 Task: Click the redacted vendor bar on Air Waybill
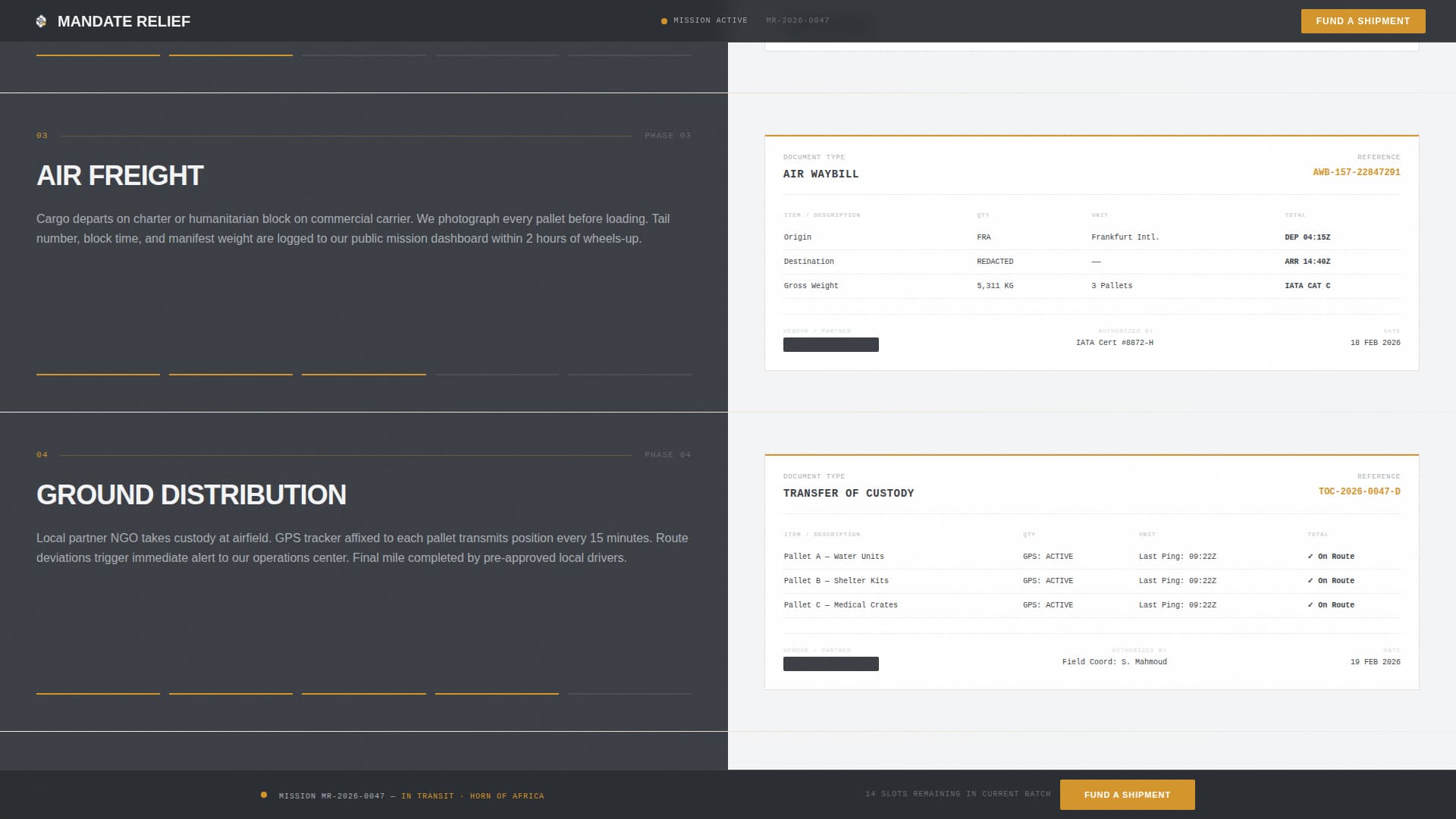click(830, 345)
